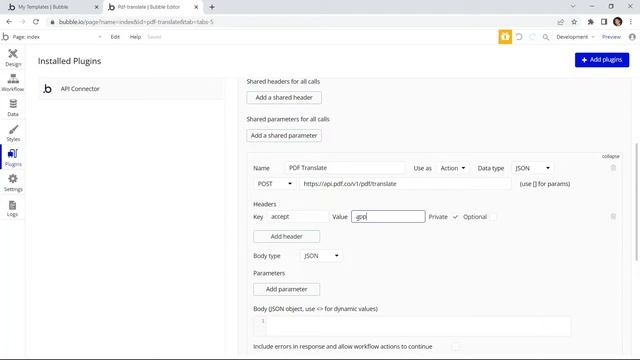Open the Development version dropdown
Image resolution: width=640 pixels, height=360 pixels.
[x=575, y=37]
